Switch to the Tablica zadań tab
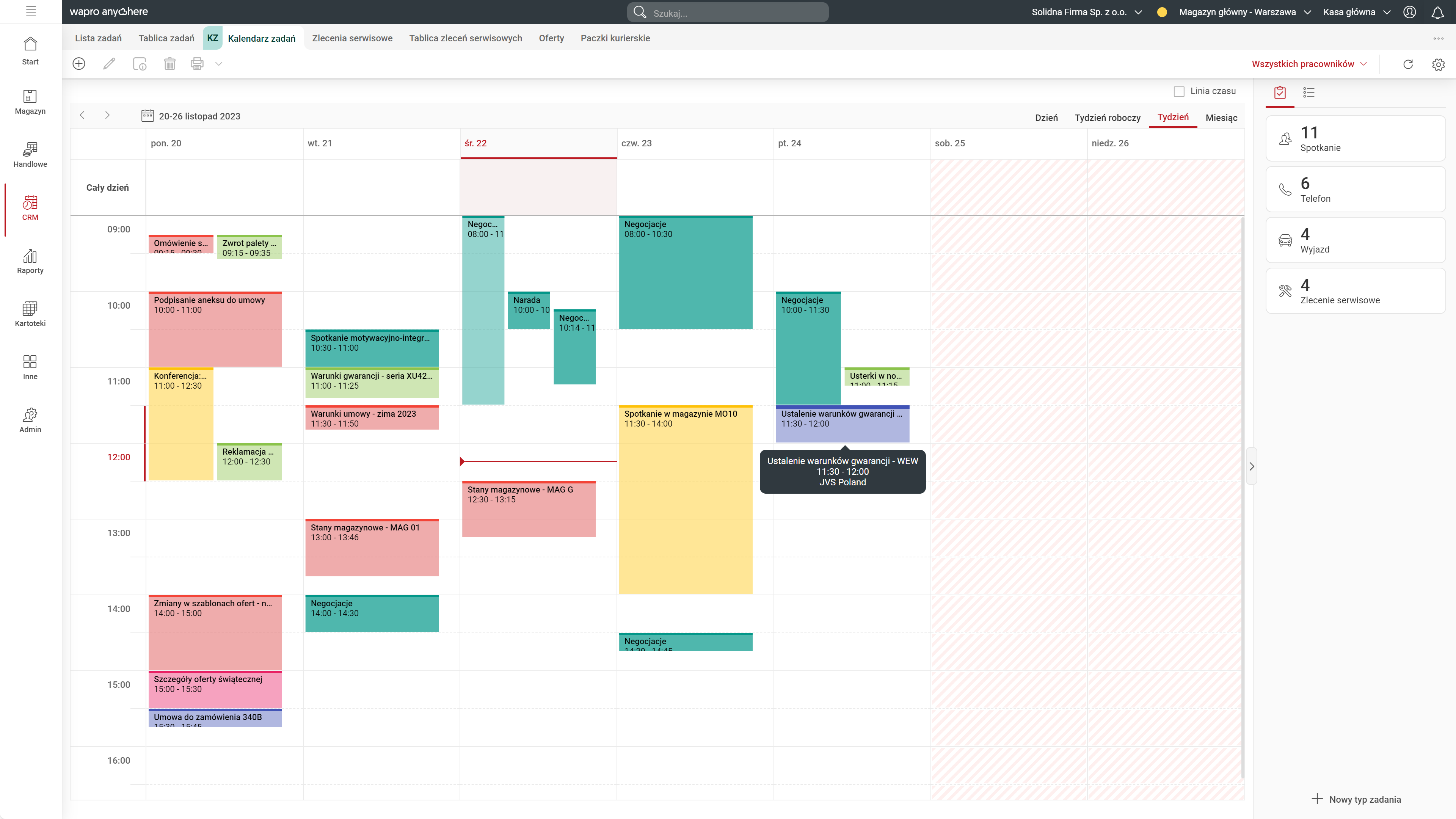Viewport: 1456px width, 819px height. coord(166,38)
